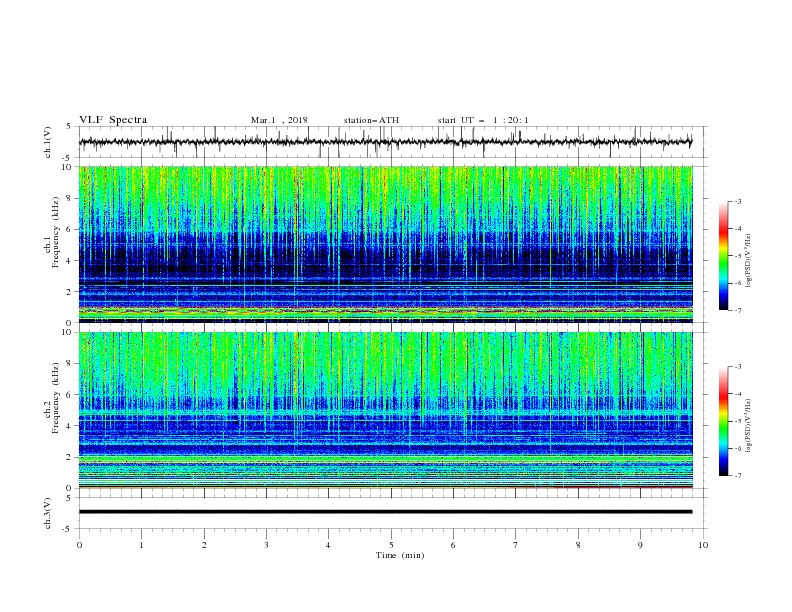
Task: Click the "1" tick on the time axis
Action: 141,545
